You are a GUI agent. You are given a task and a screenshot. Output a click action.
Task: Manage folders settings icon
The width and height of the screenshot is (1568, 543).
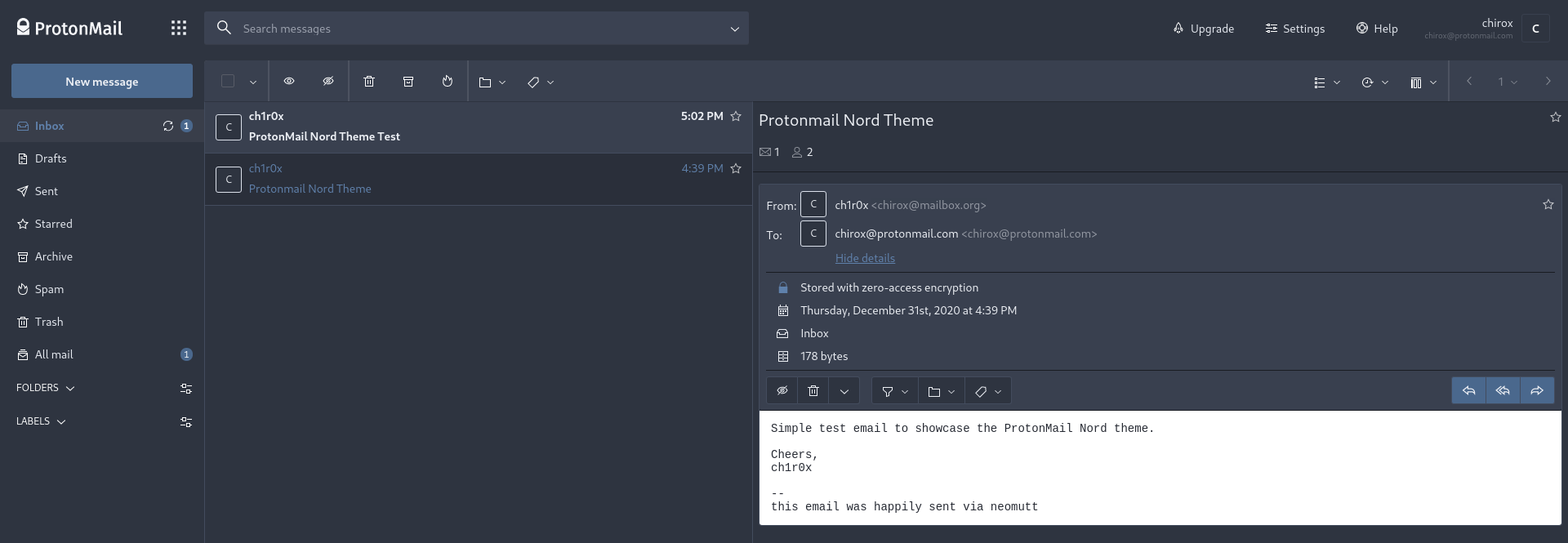pos(186,389)
